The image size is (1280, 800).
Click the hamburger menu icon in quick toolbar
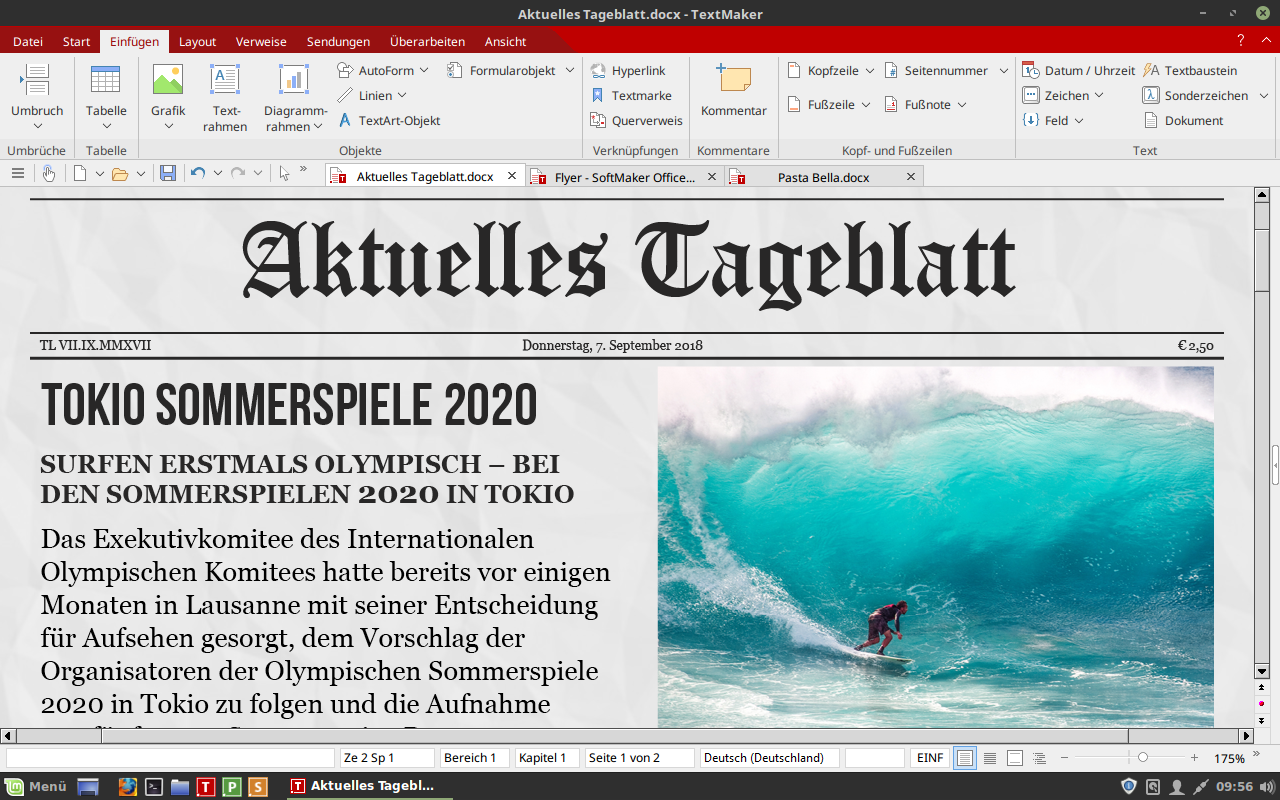[17, 174]
